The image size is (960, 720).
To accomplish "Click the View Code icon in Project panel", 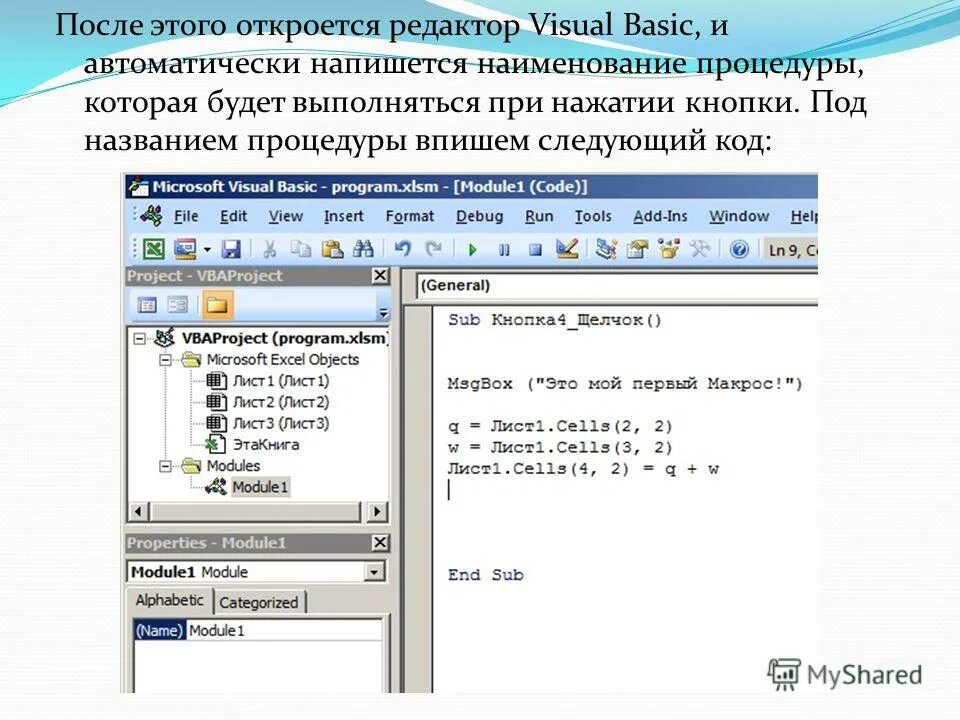I will pos(147,305).
